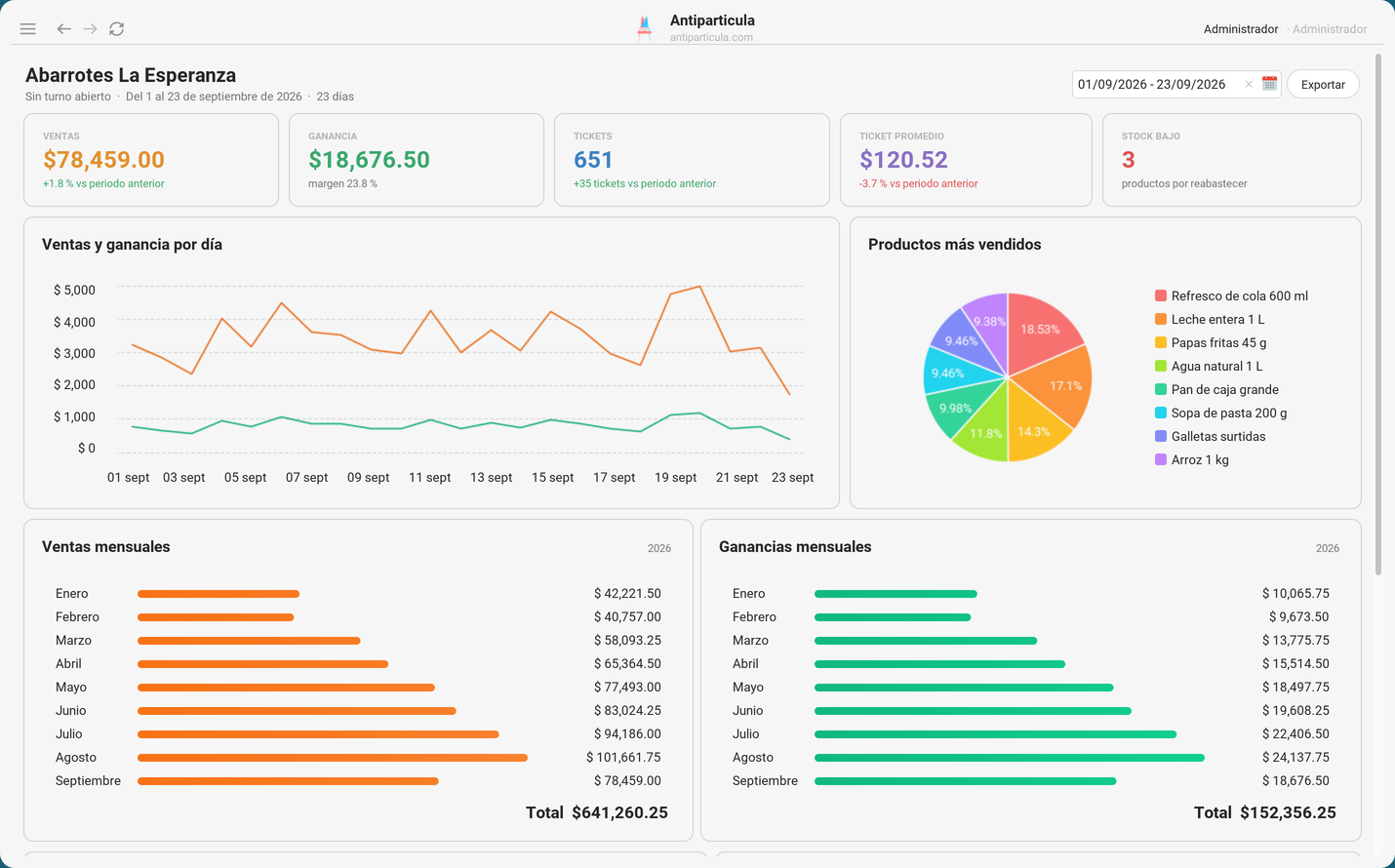Click the Marzo sales value $ 58,093.25
The width and height of the screenshot is (1395, 868).
(x=627, y=641)
